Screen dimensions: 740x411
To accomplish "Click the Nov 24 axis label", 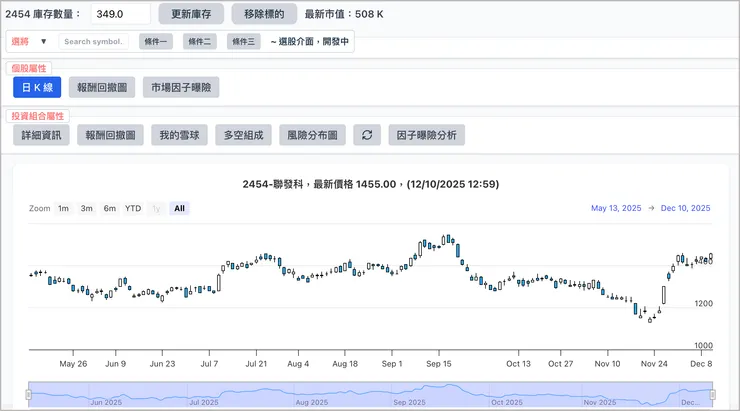I will point(654,364).
